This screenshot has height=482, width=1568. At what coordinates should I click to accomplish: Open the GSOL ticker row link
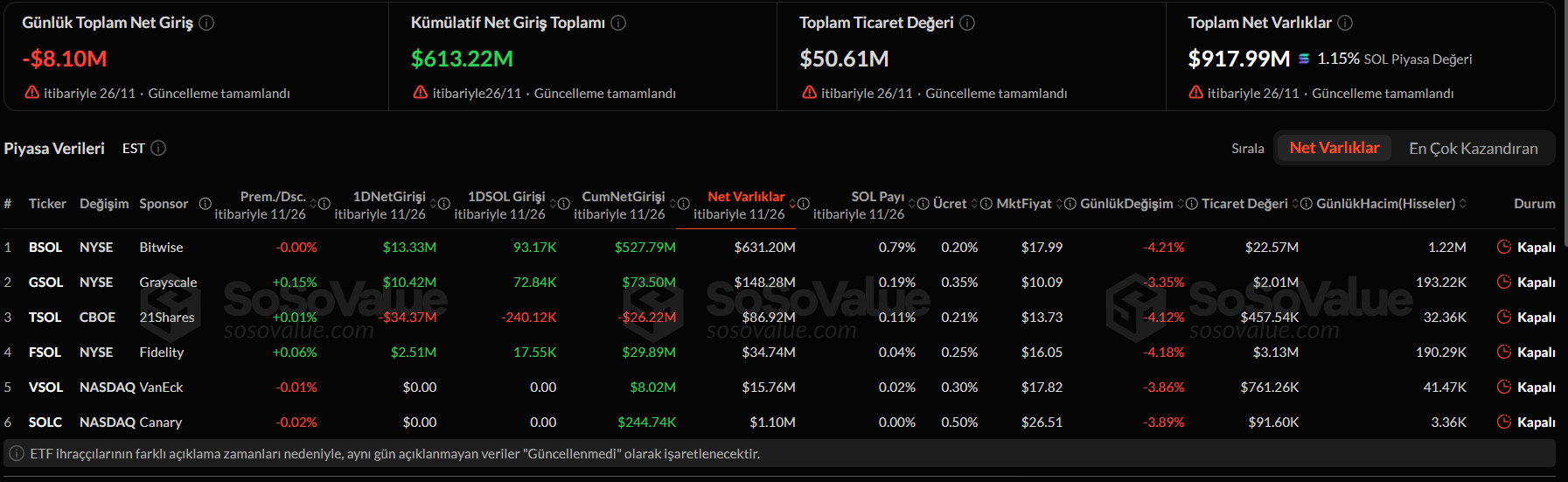pos(45,283)
